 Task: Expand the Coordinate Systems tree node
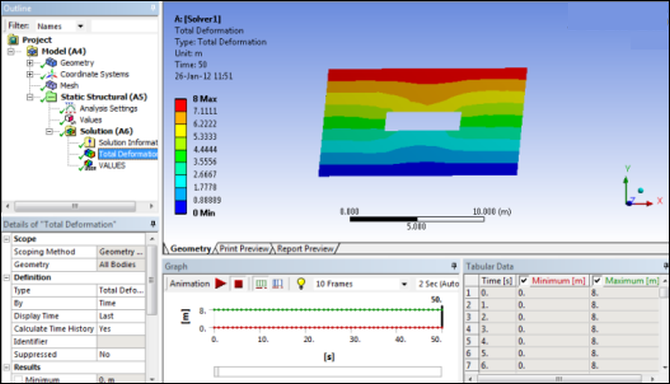[30, 74]
